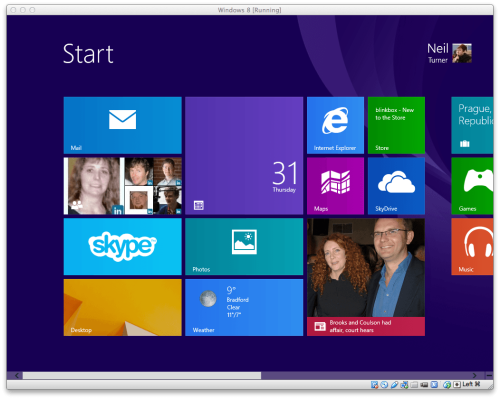Click the VirtualBox video capture status icon
Viewport: 500px width, 399px height.
pos(424,385)
